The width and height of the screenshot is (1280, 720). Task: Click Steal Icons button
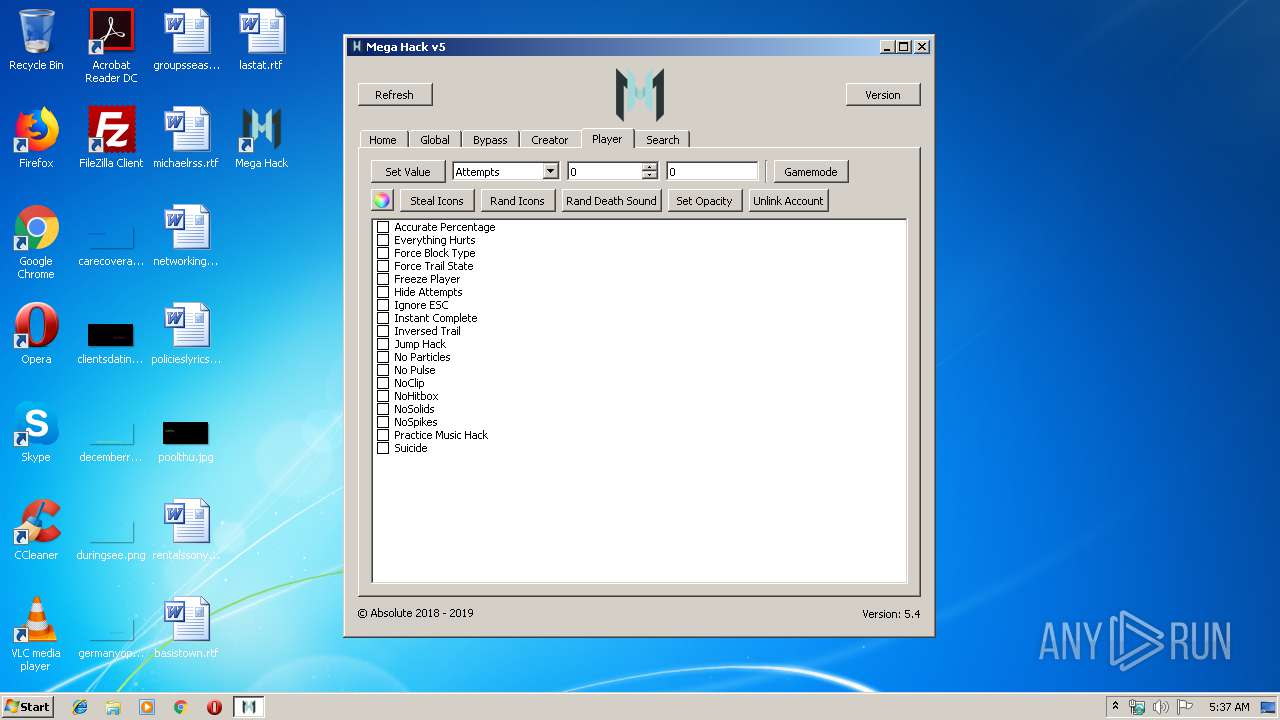[437, 201]
